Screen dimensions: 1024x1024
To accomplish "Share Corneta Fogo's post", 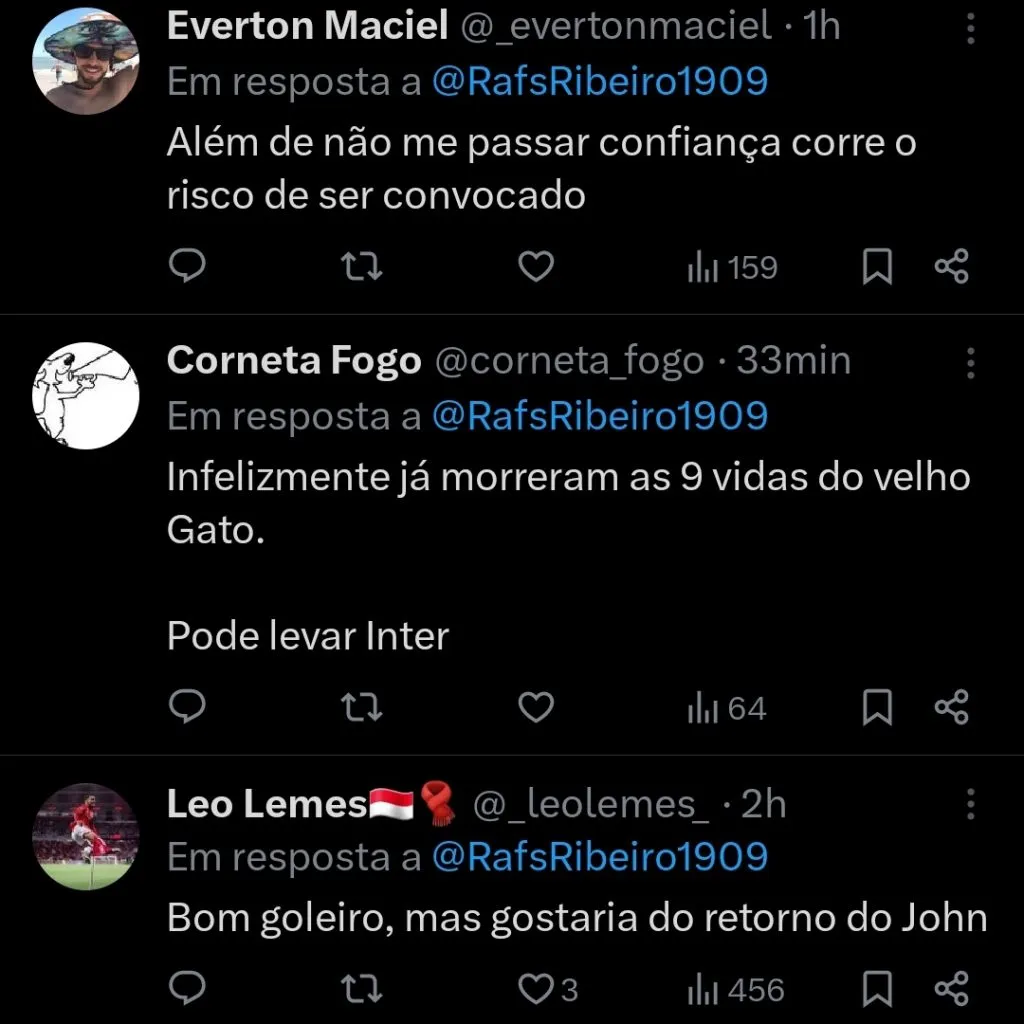I will click(951, 708).
